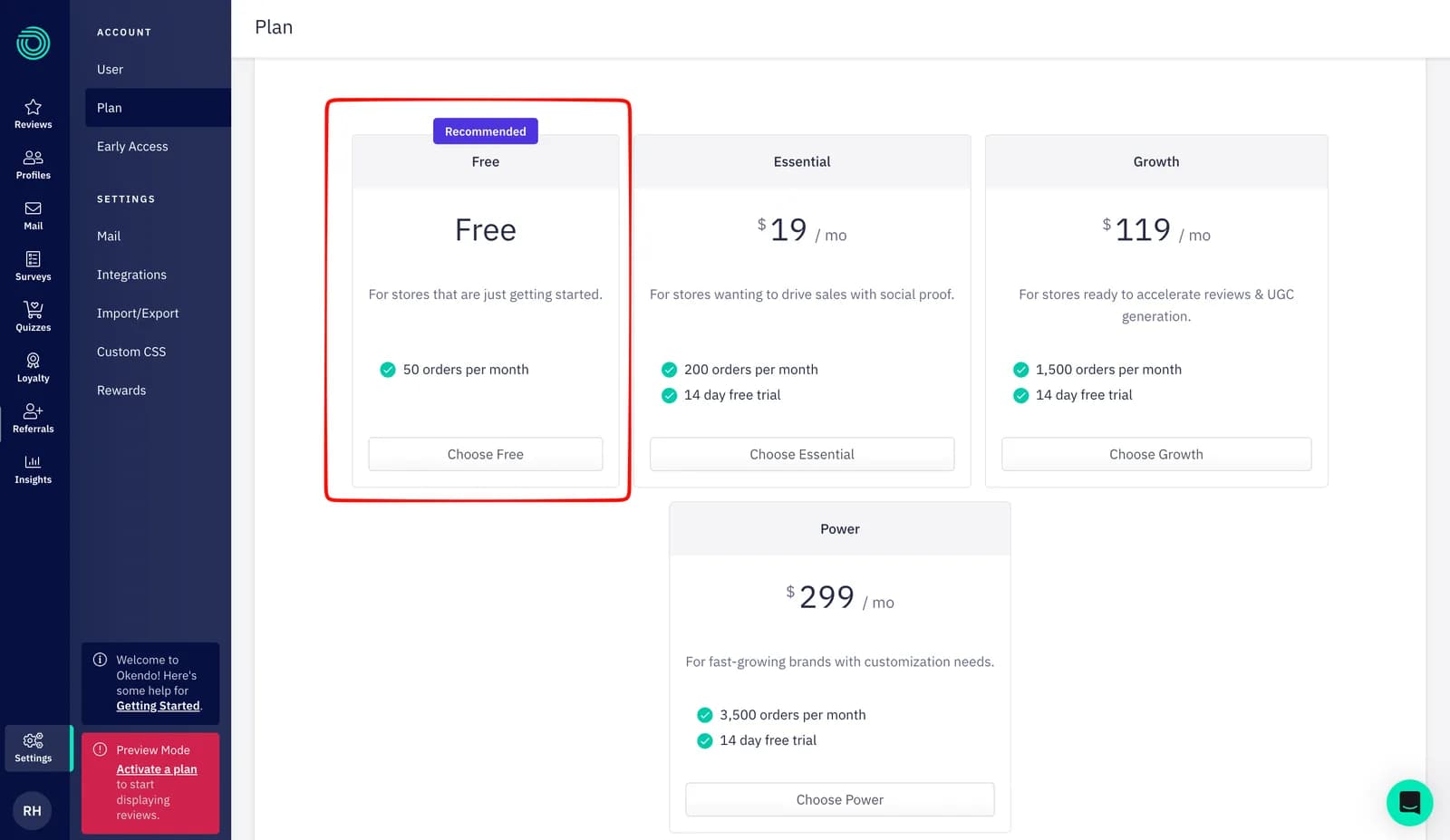Click the SETTINGS section heading

pos(126,199)
